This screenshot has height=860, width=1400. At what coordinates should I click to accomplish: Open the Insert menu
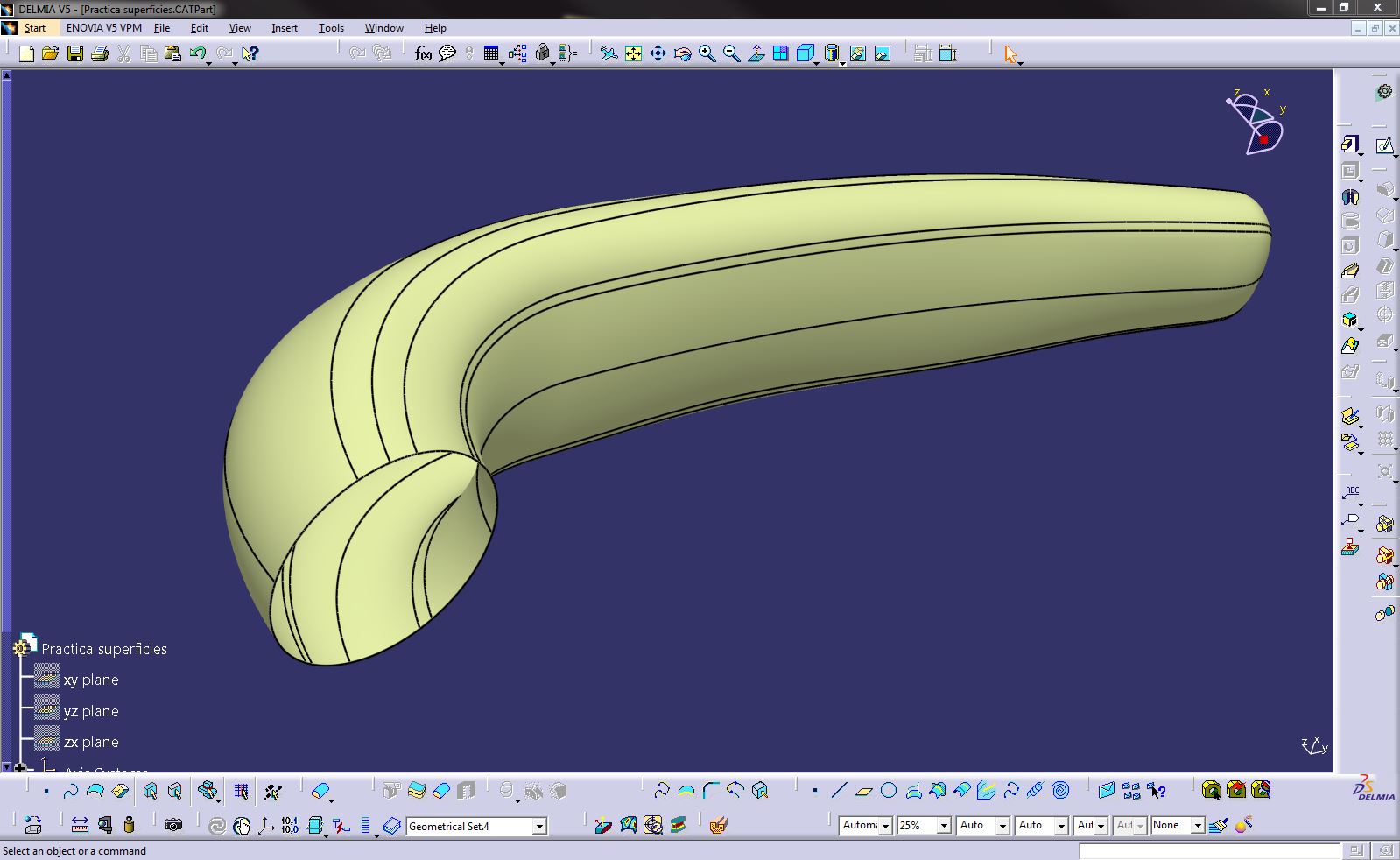click(285, 28)
